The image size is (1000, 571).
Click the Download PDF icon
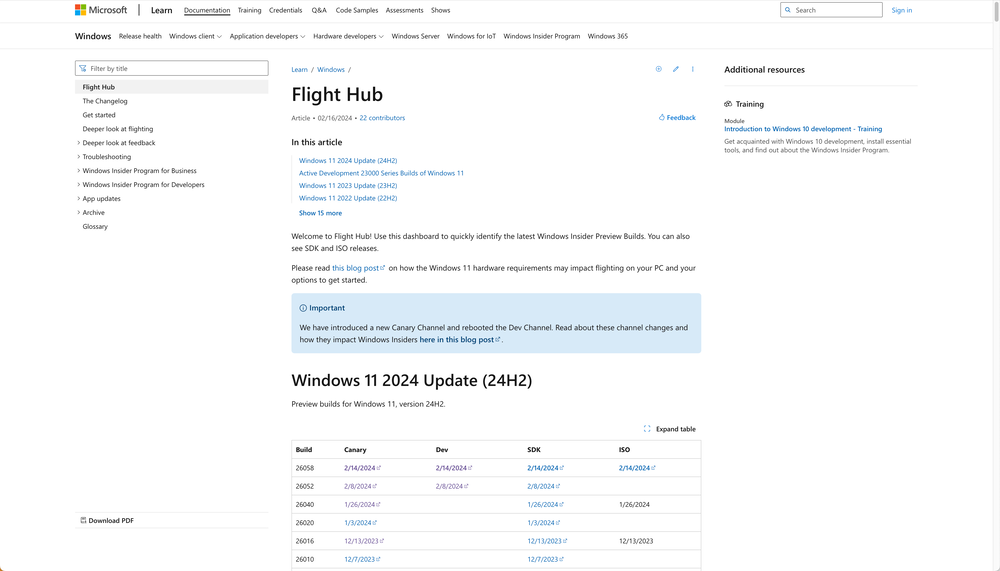[83, 521]
